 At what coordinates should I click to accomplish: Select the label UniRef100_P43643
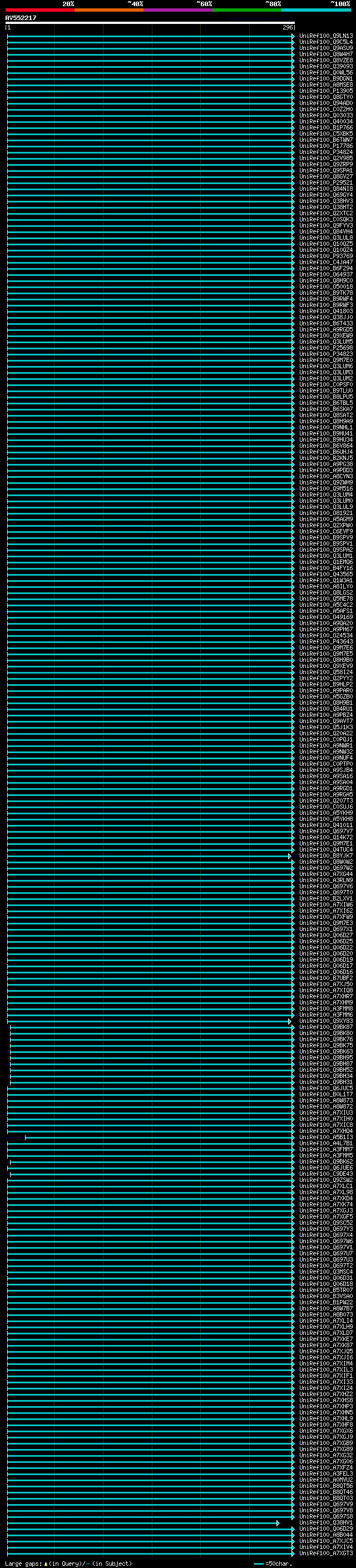(x=326, y=641)
